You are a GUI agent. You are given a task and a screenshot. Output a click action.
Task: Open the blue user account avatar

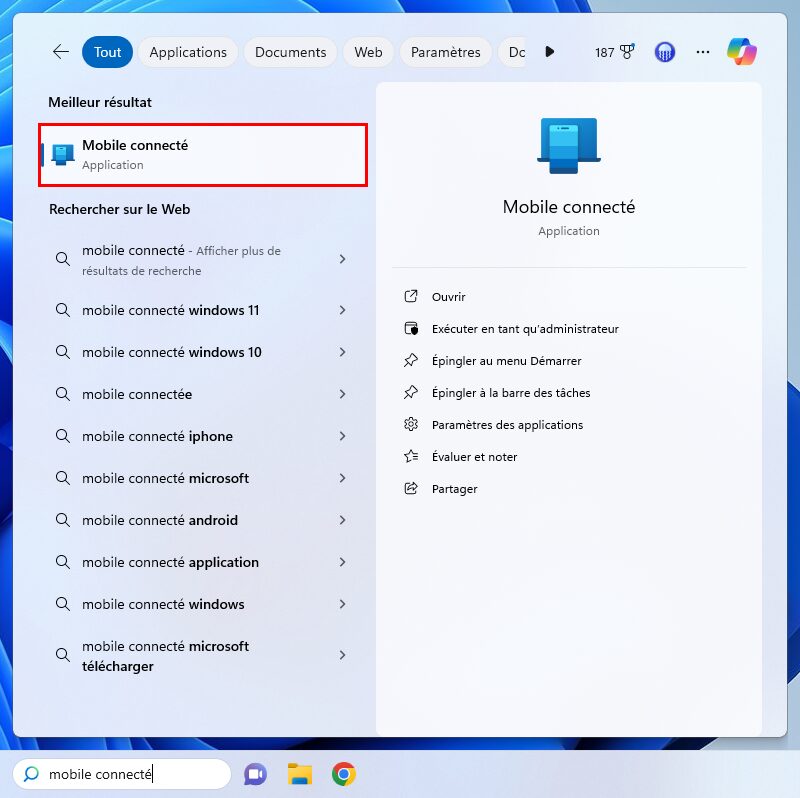[x=664, y=52]
